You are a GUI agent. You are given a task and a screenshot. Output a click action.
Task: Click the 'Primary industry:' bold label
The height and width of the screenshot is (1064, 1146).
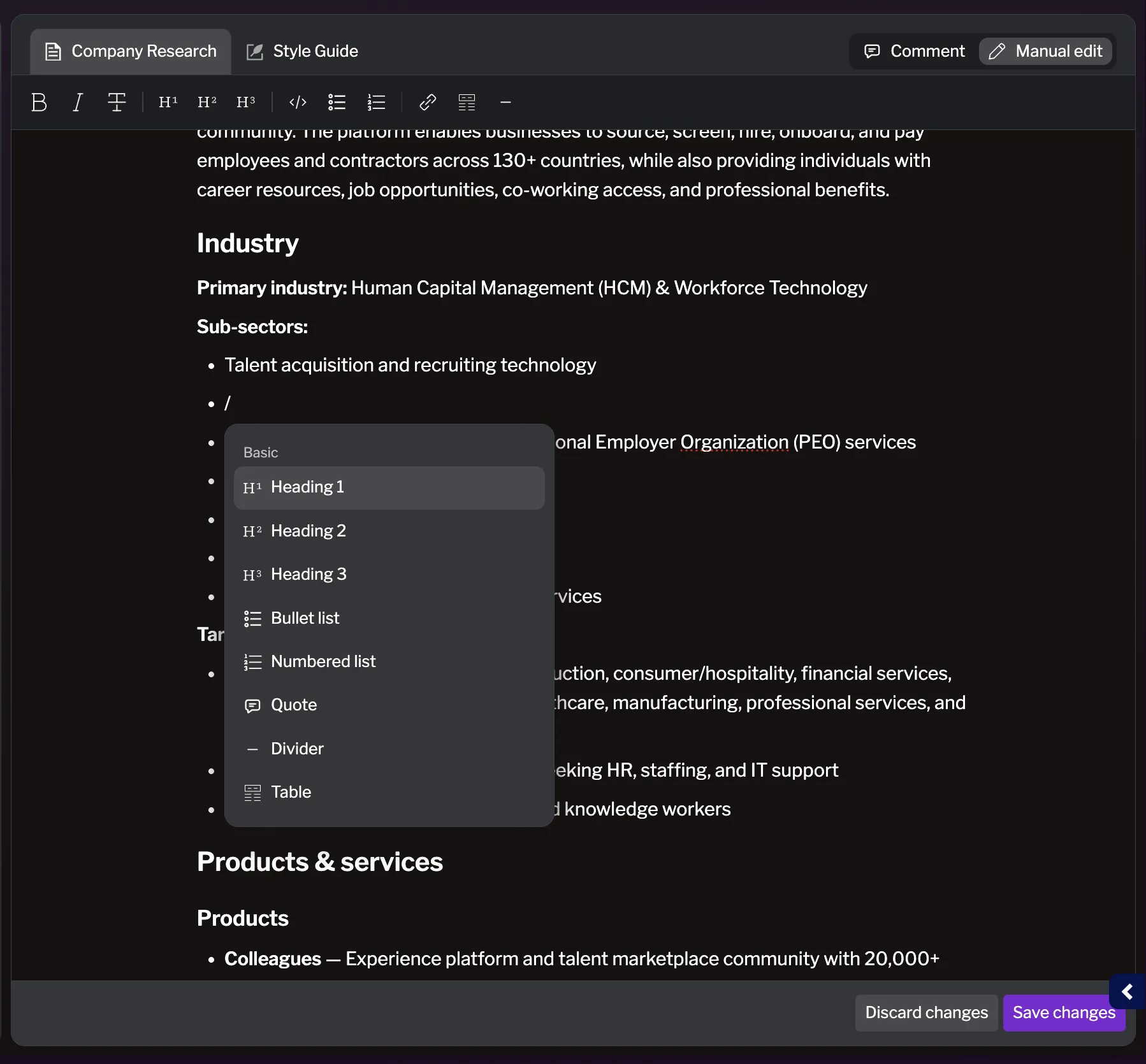(272, 288)
